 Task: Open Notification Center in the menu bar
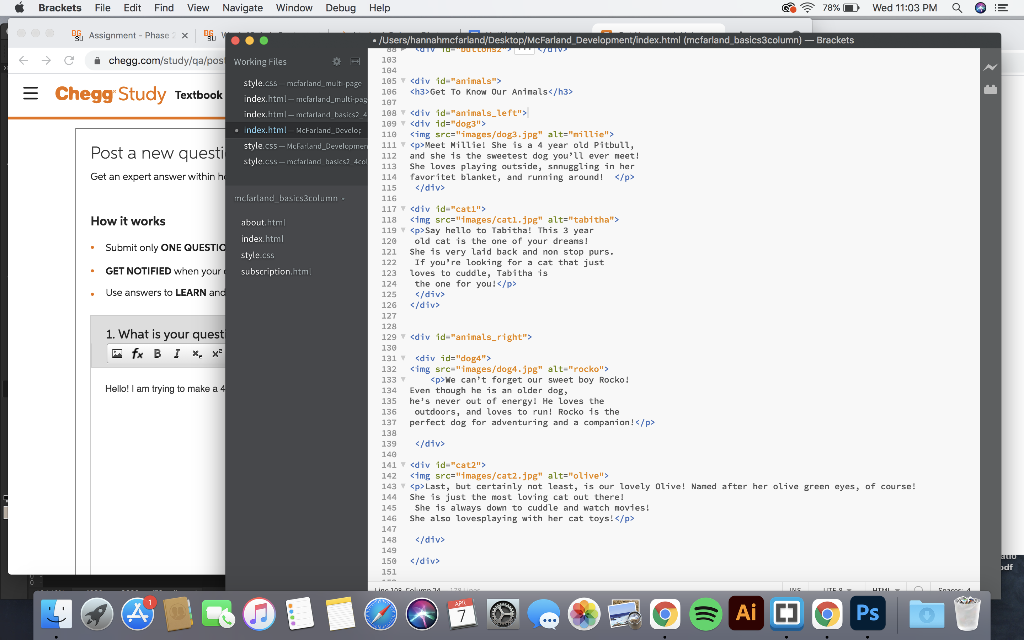(x=1002, y=8)
